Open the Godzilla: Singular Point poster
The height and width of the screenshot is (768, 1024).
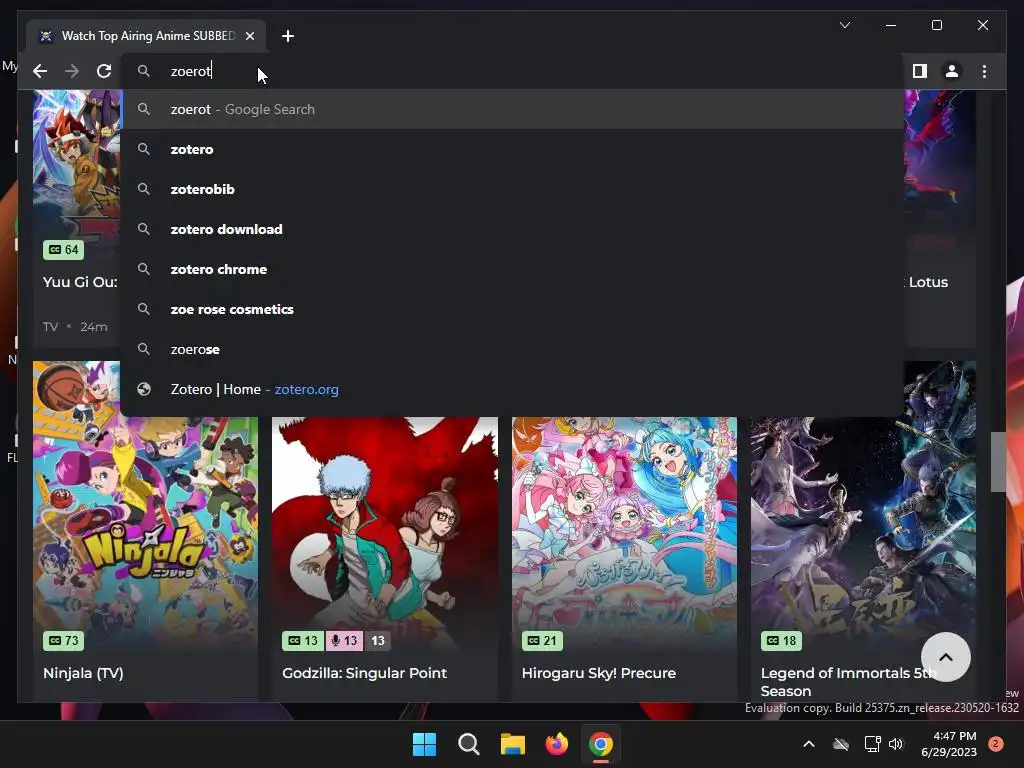385,534
